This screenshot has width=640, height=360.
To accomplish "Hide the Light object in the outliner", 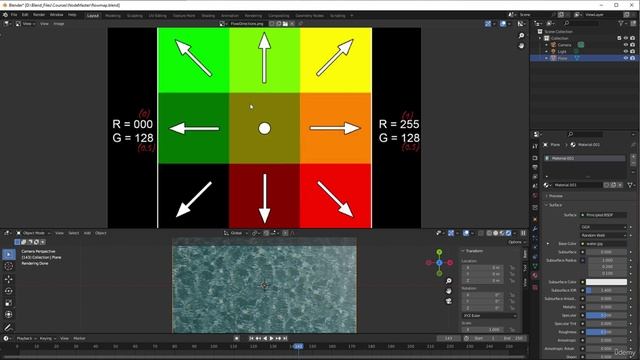I will (626, 51).
